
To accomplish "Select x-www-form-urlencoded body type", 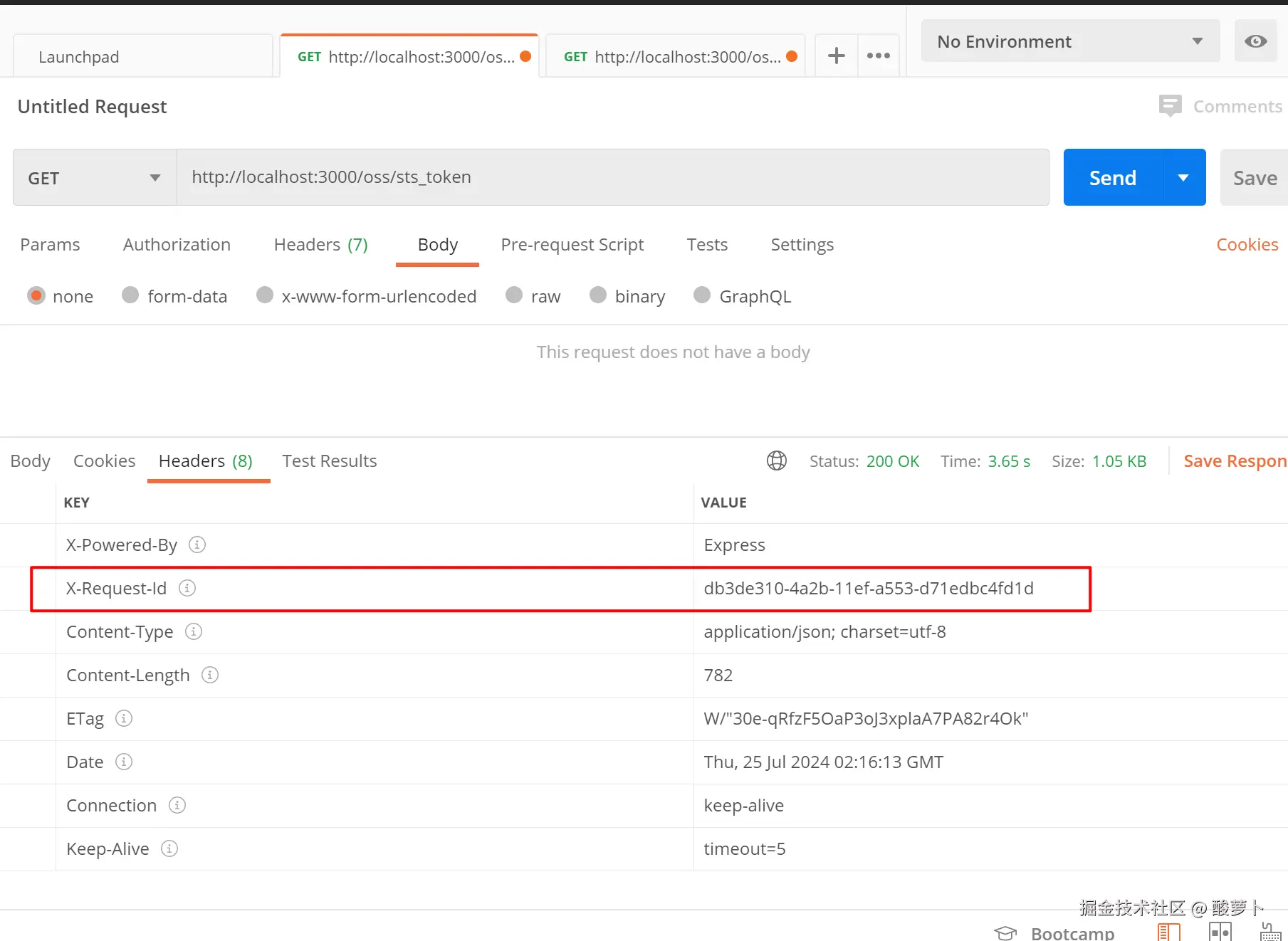I will [x=265, y=295].
